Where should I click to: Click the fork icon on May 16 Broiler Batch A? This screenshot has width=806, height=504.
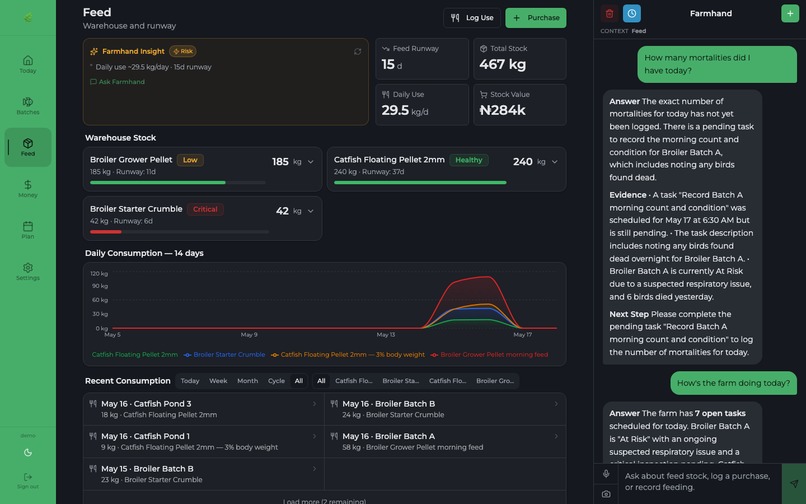(334, 436)
